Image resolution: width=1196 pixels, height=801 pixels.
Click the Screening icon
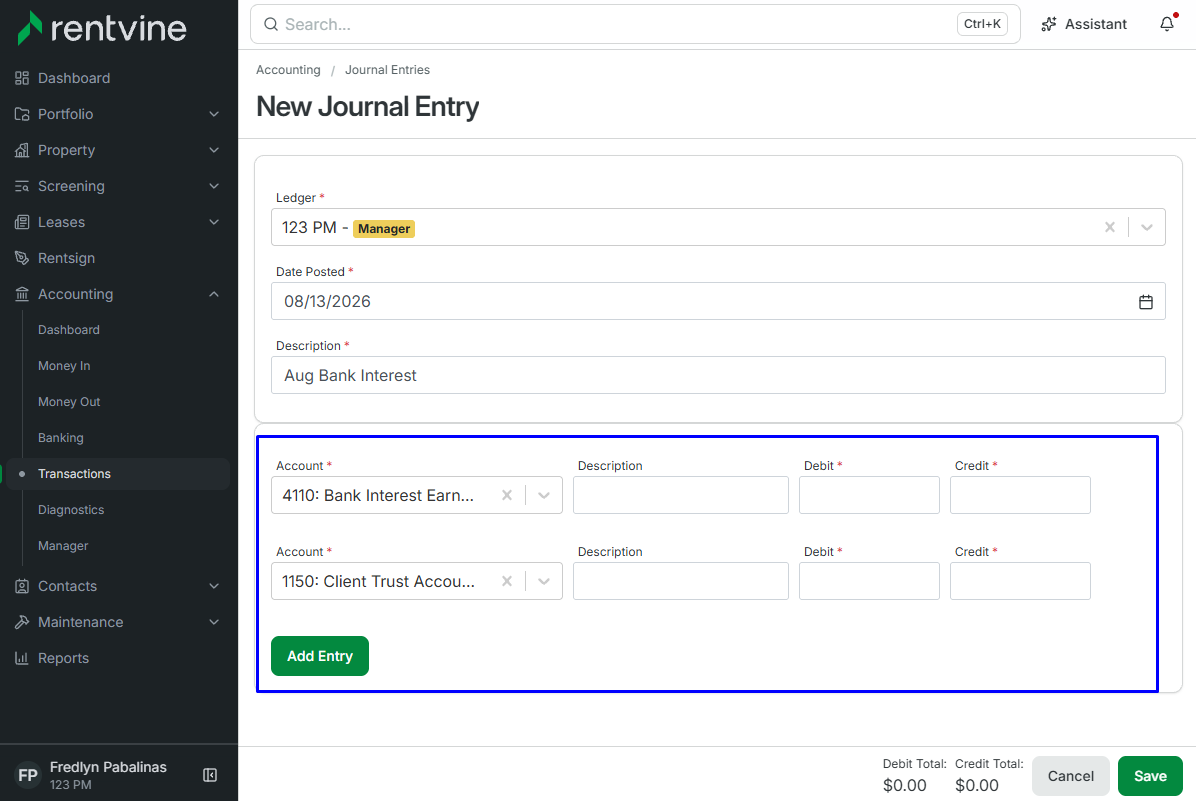22,186
